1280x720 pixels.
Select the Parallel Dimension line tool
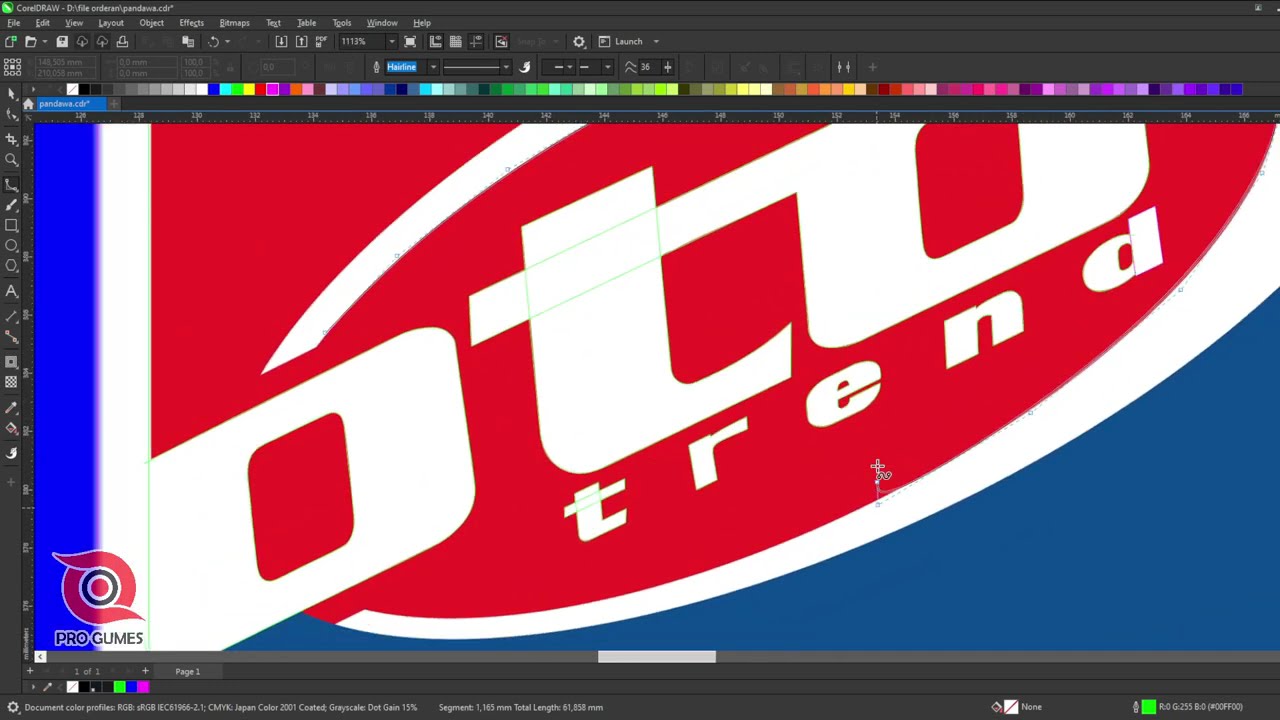pyautogui.click(x=11, y=316)
